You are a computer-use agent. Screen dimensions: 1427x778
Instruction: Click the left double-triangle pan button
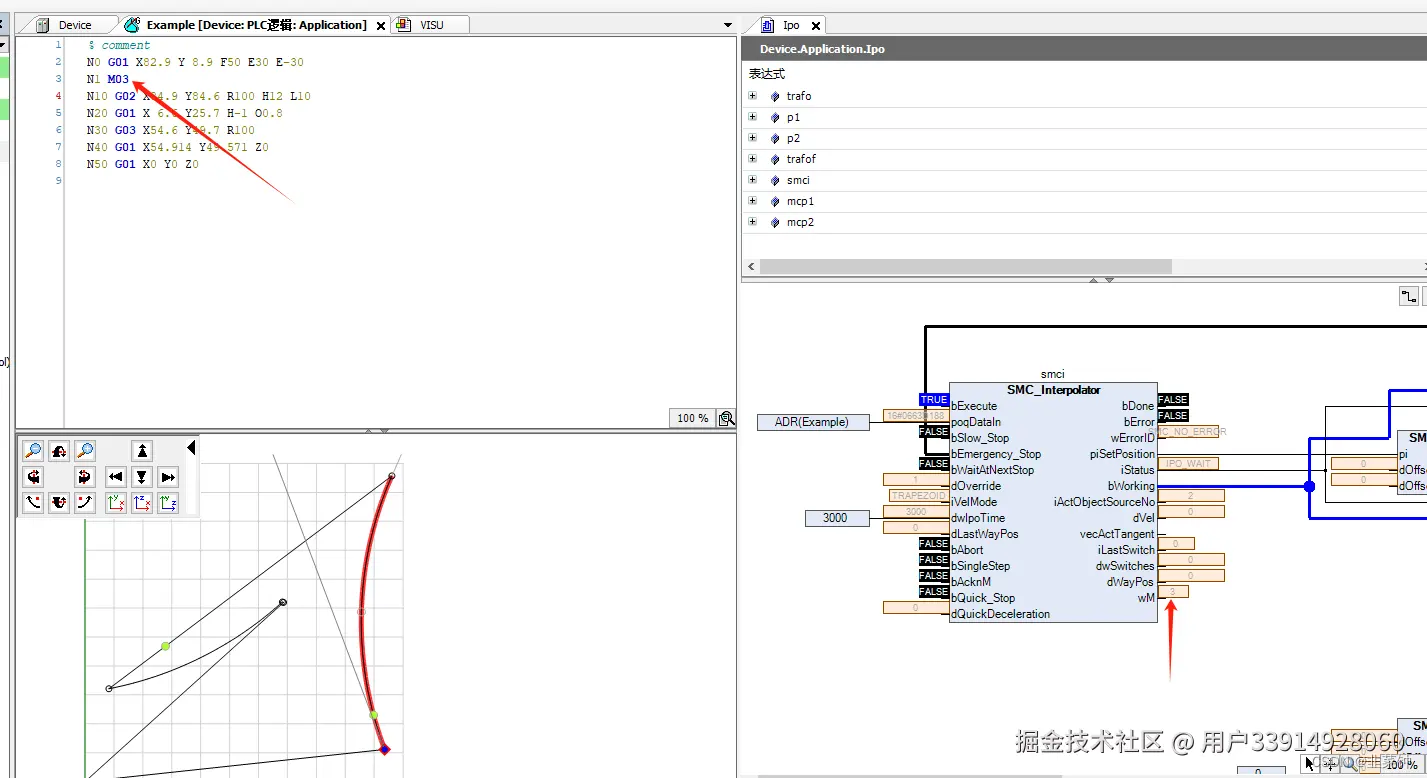point(116,477)
